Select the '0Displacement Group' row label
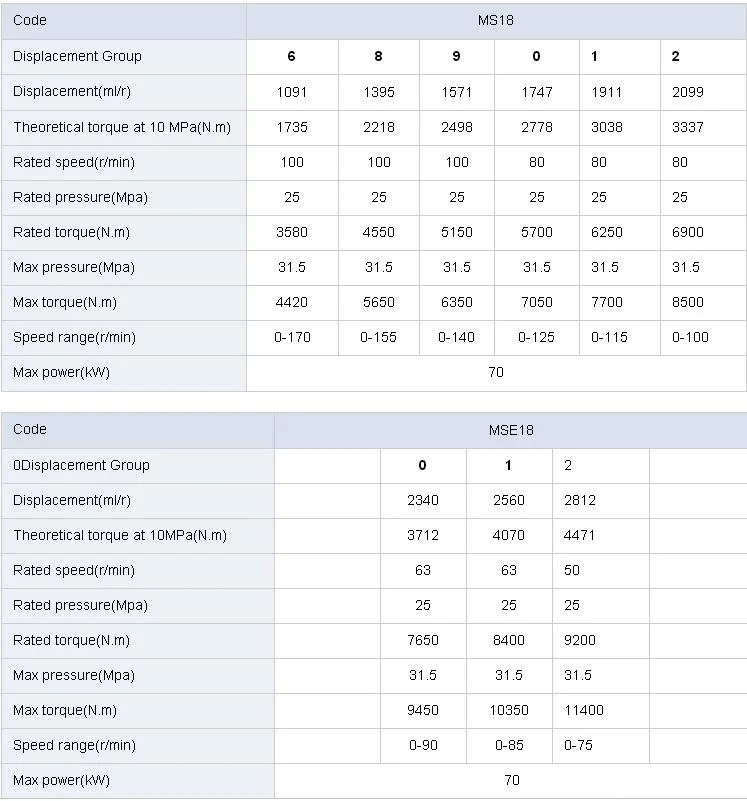The image size is (747, 801). 81,465
